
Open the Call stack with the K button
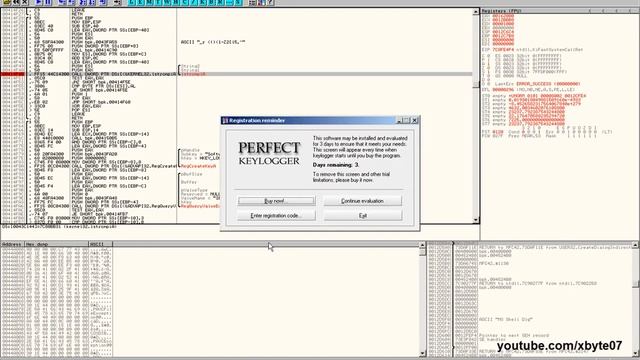click(x=202, y=2)
